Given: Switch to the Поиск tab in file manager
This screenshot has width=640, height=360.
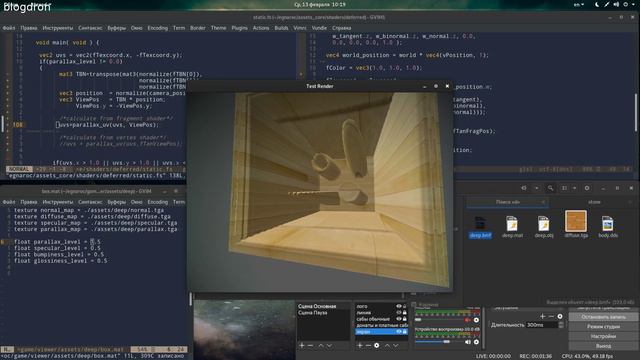Looking at the screenshot, I should coord(507,202).
